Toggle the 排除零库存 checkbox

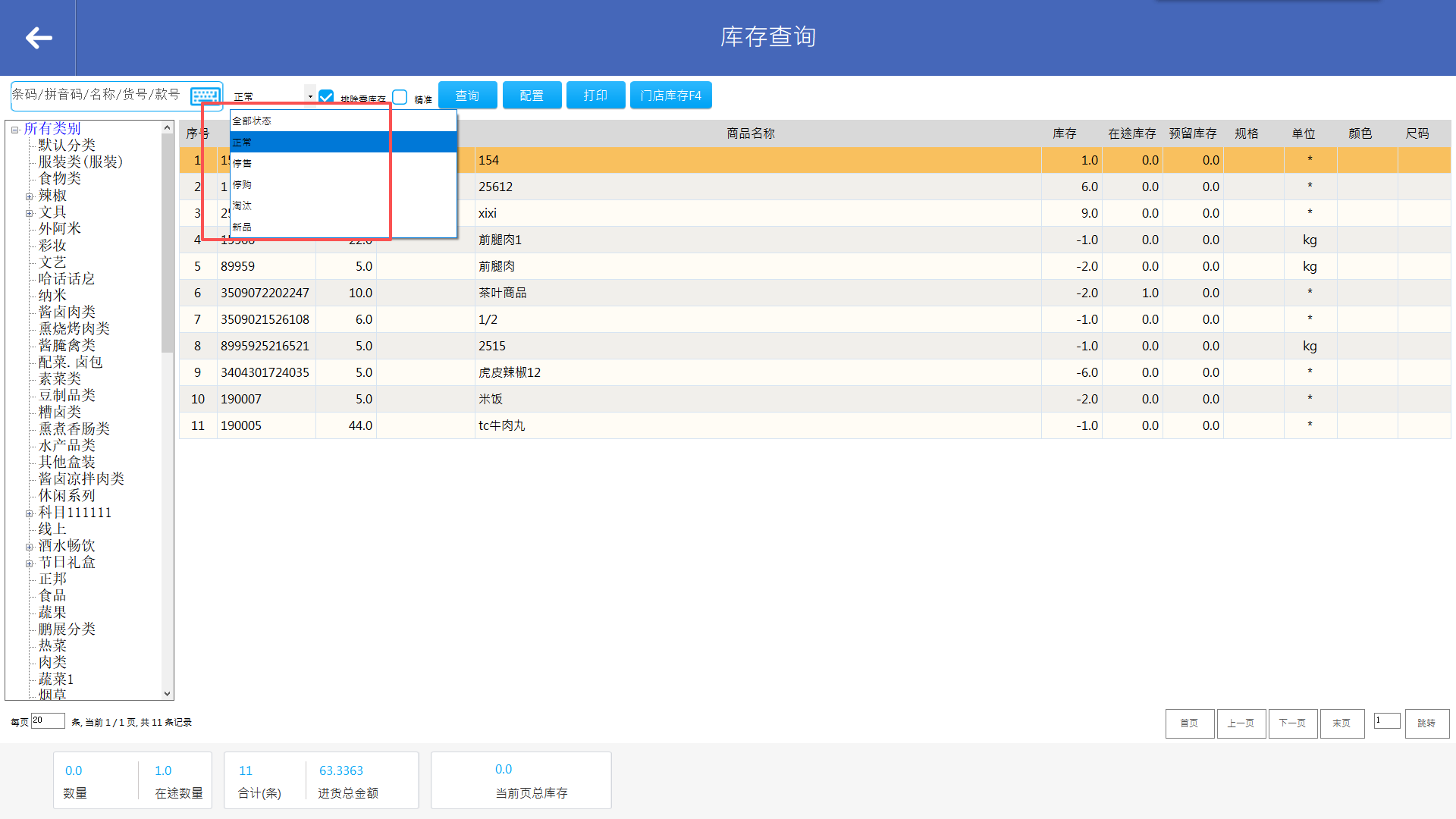coord(326,96)
